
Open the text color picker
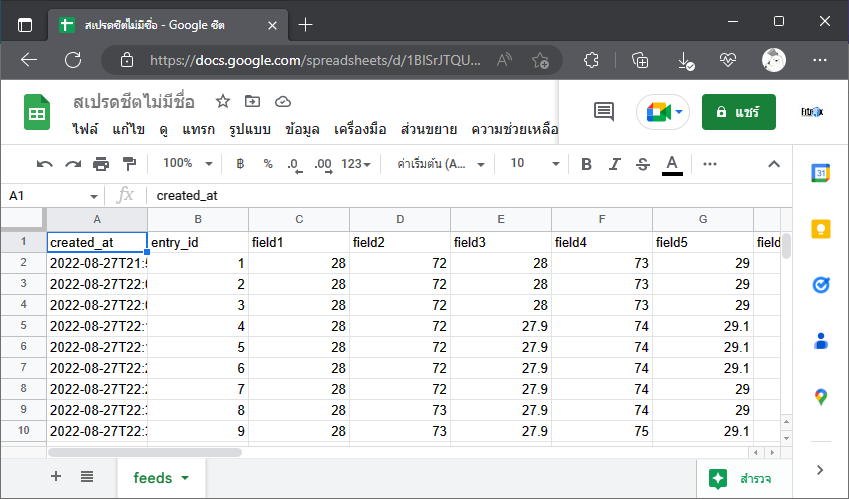[672, 165]
